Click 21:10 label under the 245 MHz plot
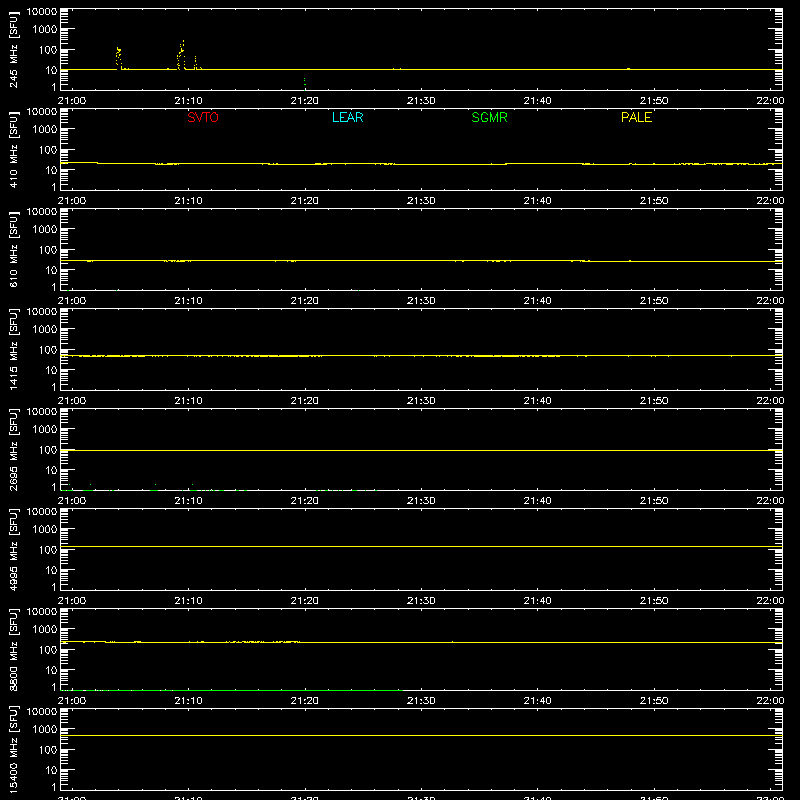The width and height of the screenshot is (800, 800). pos(188,101)
